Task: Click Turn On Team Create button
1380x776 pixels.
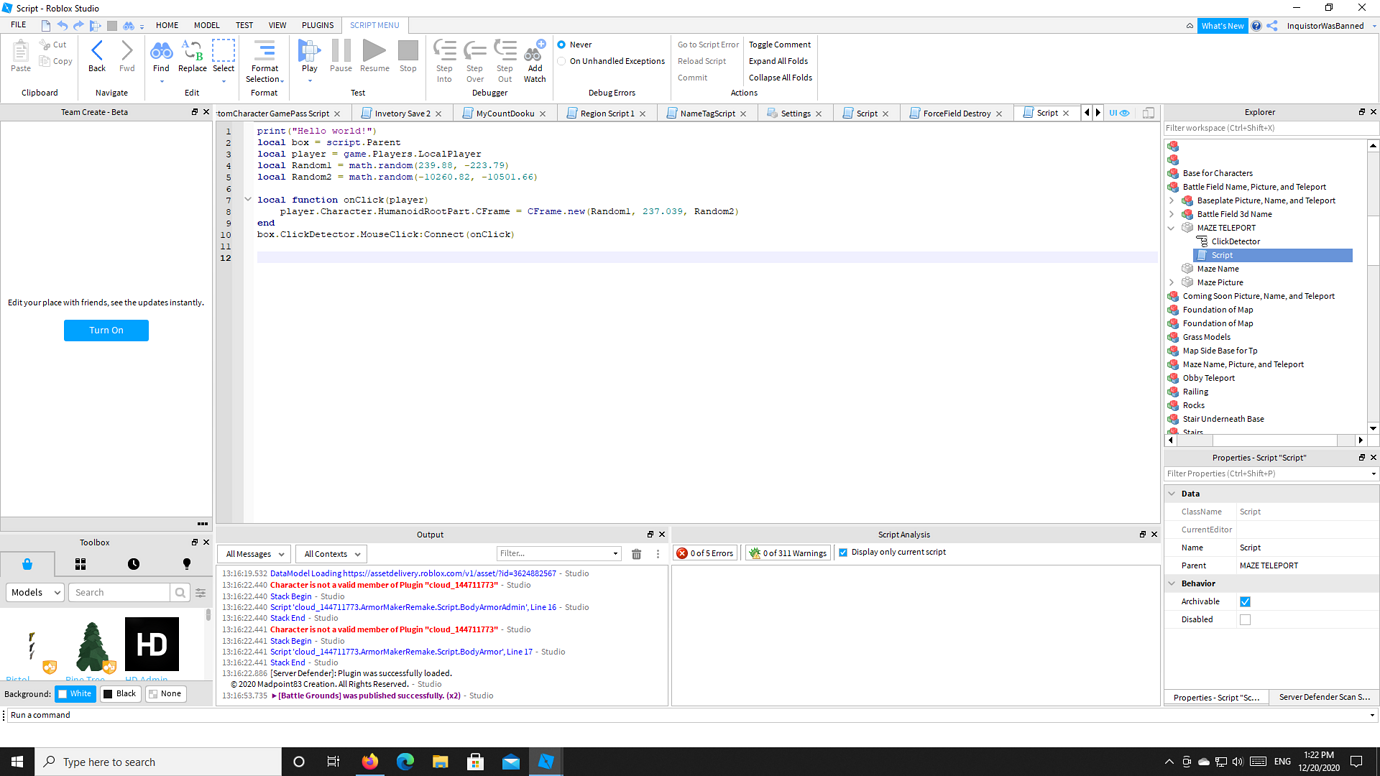Action: coord(106,330)
